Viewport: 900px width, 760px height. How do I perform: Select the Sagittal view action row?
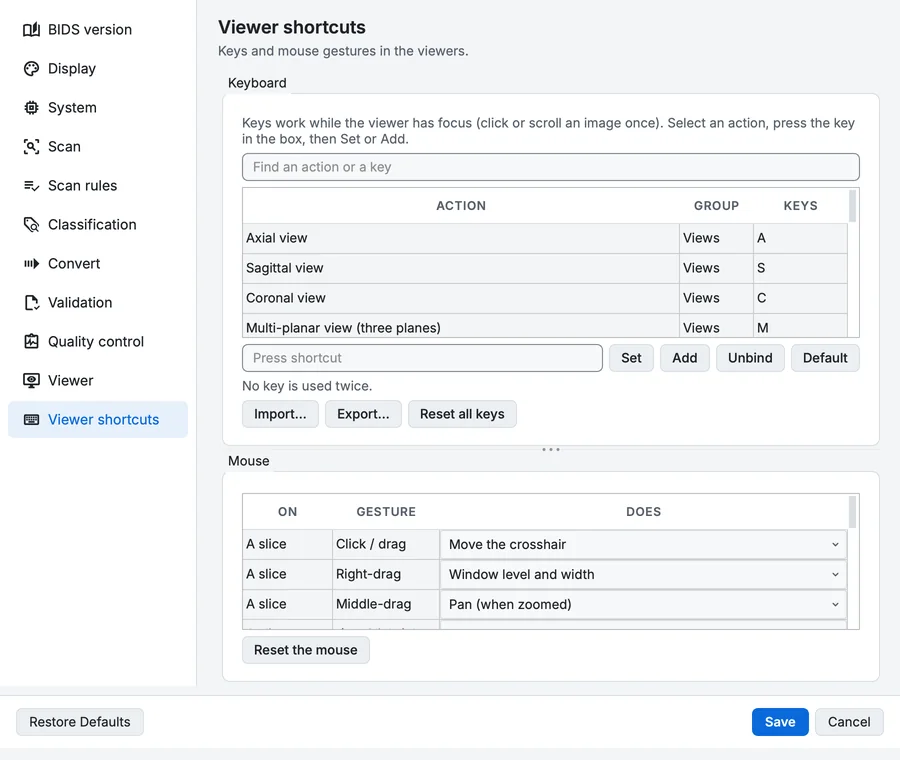(x=545, y=268)
